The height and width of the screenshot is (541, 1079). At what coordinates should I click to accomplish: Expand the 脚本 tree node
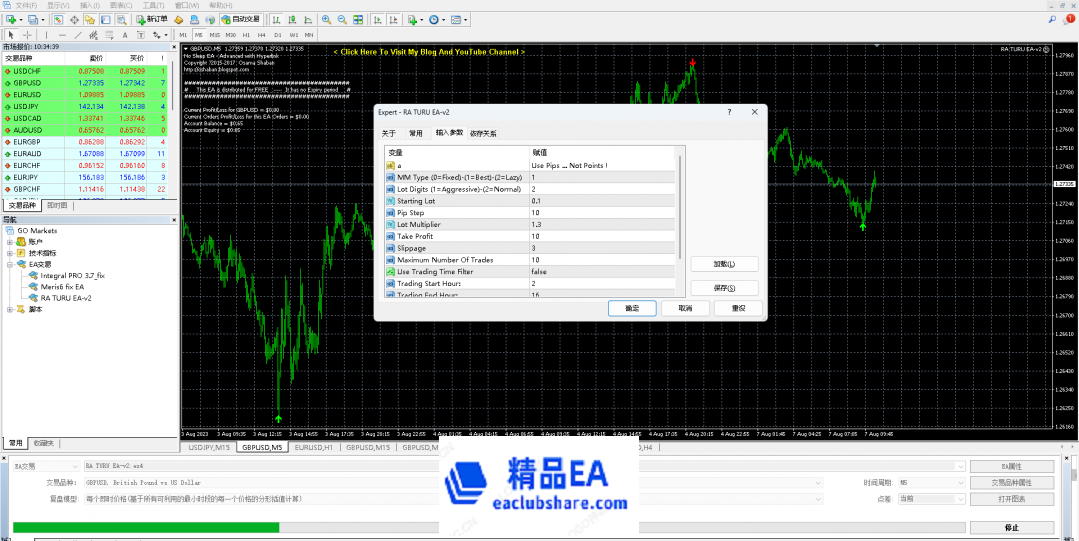10,309
